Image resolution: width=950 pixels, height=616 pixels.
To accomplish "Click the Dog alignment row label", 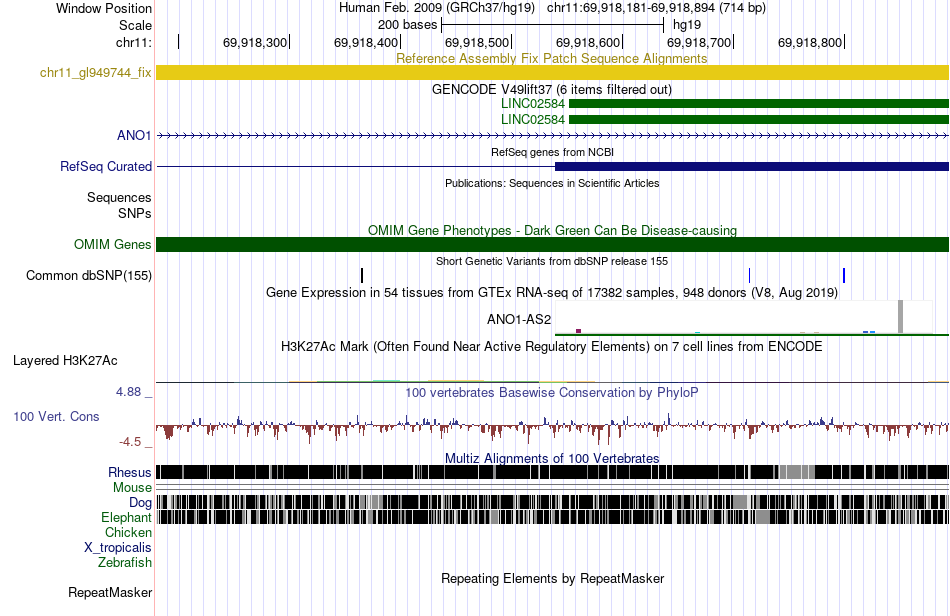I will (x=140, y=503).
